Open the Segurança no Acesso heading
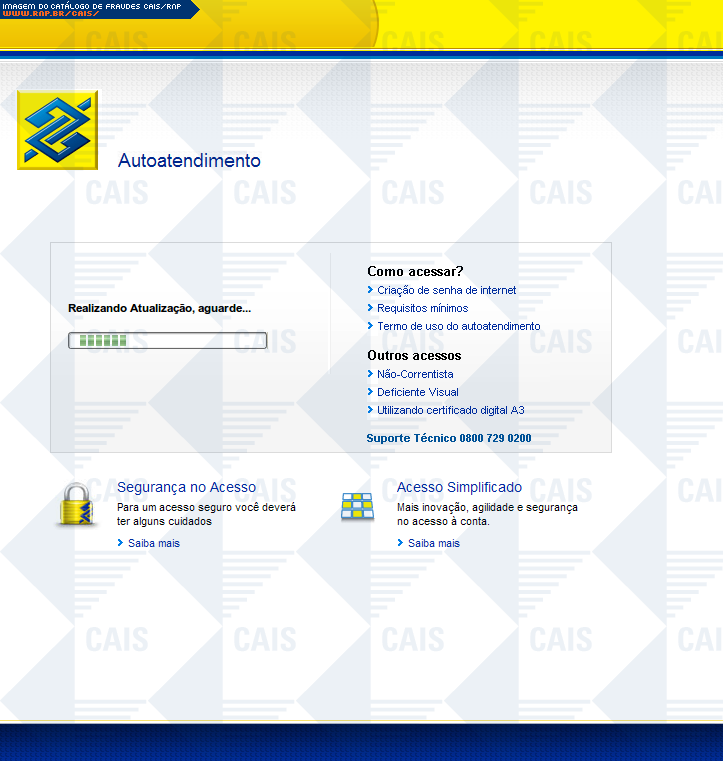The width and height of the screenshot is (723, 761). tap(186, 487)
